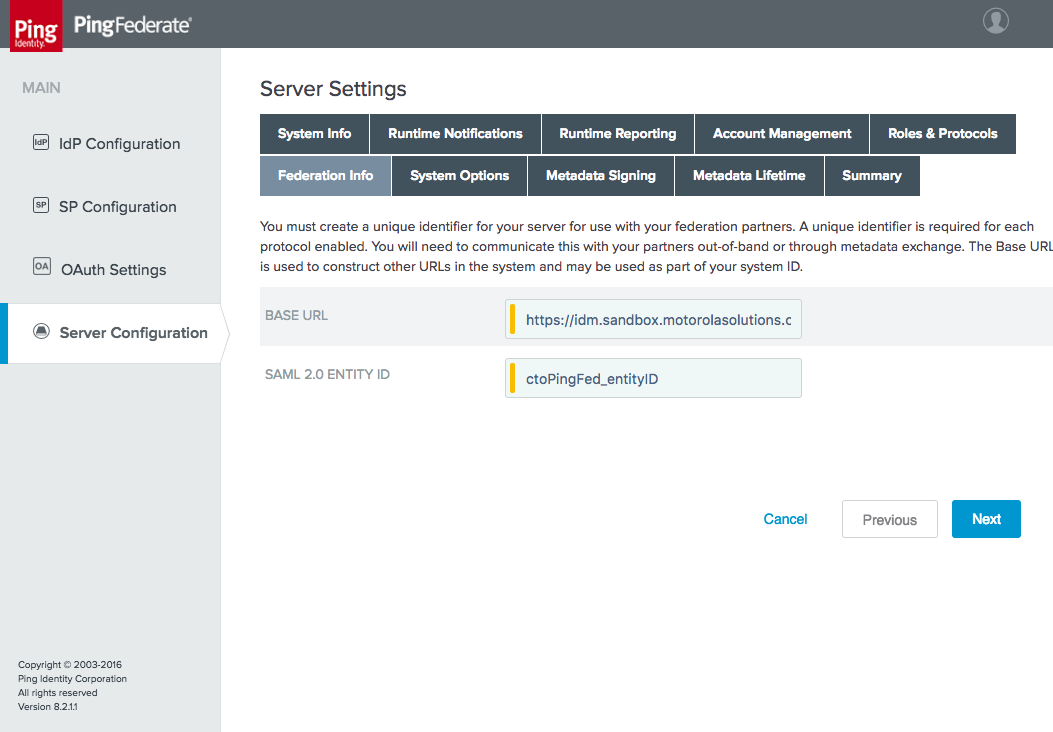Screen dimensions: 1053x732
Task: Focus the SAML 2.0 Entity ID field
Action: 653,378
